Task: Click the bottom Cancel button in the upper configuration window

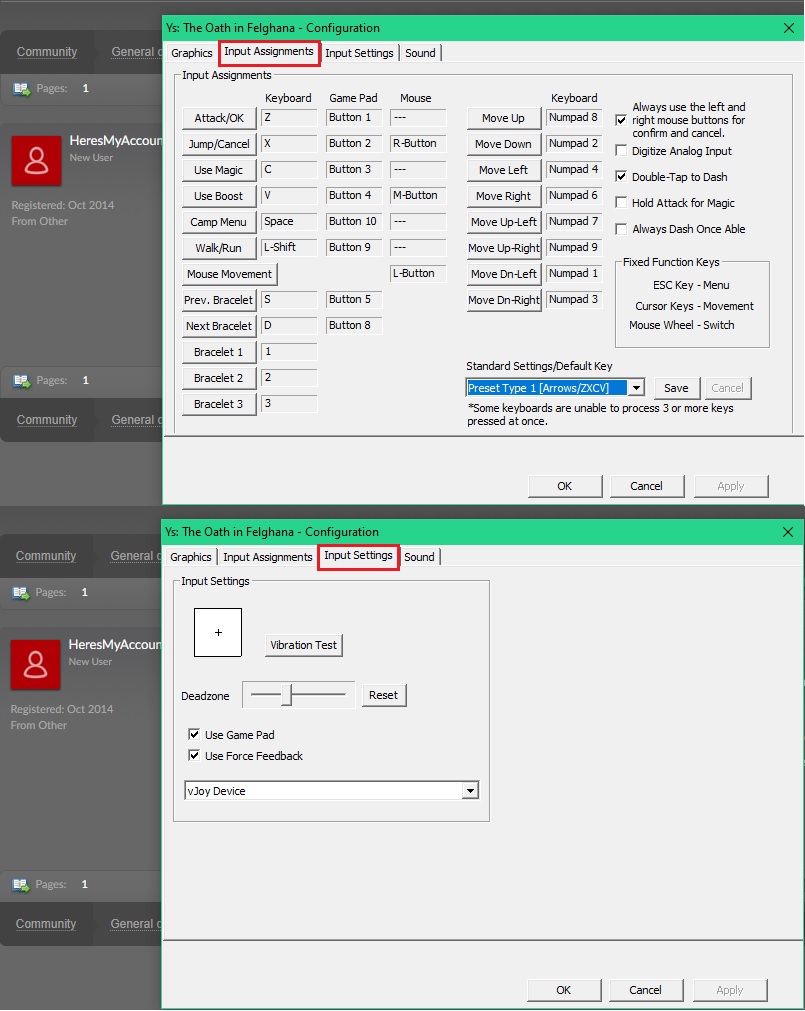Action: tap(646, 486)
